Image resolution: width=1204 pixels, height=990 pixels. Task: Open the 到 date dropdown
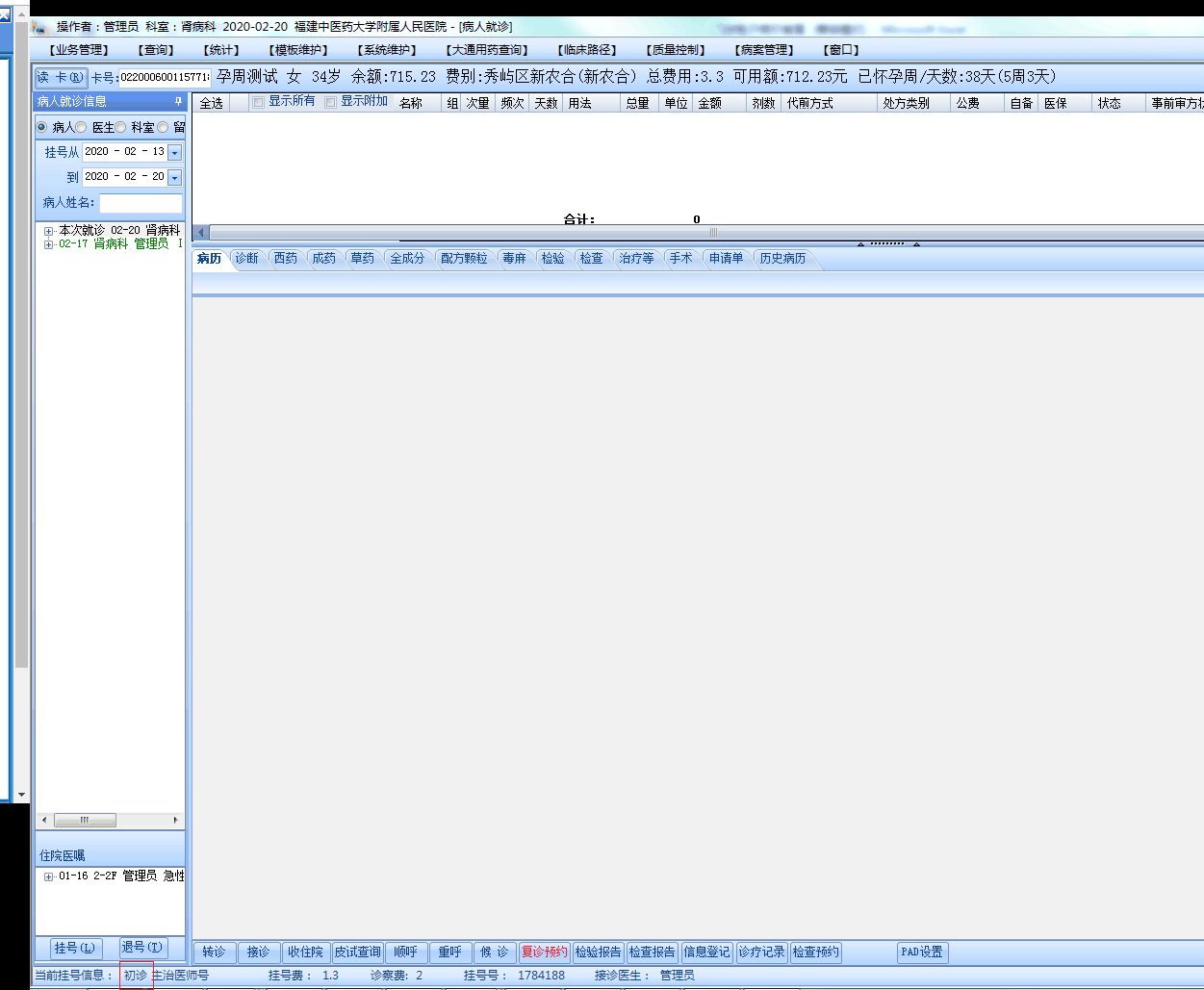[174, 177]
